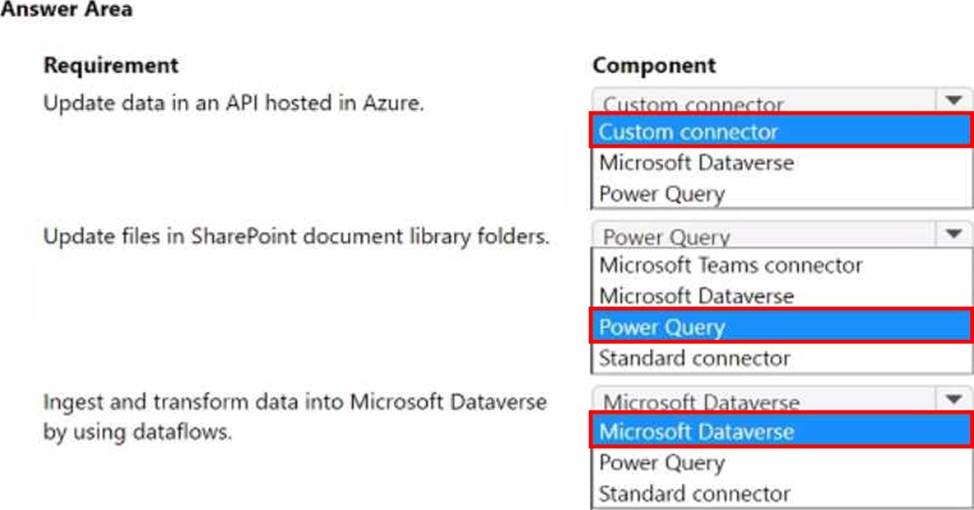
Task: Select highlighted Power Query in second list
Action: 781,326
